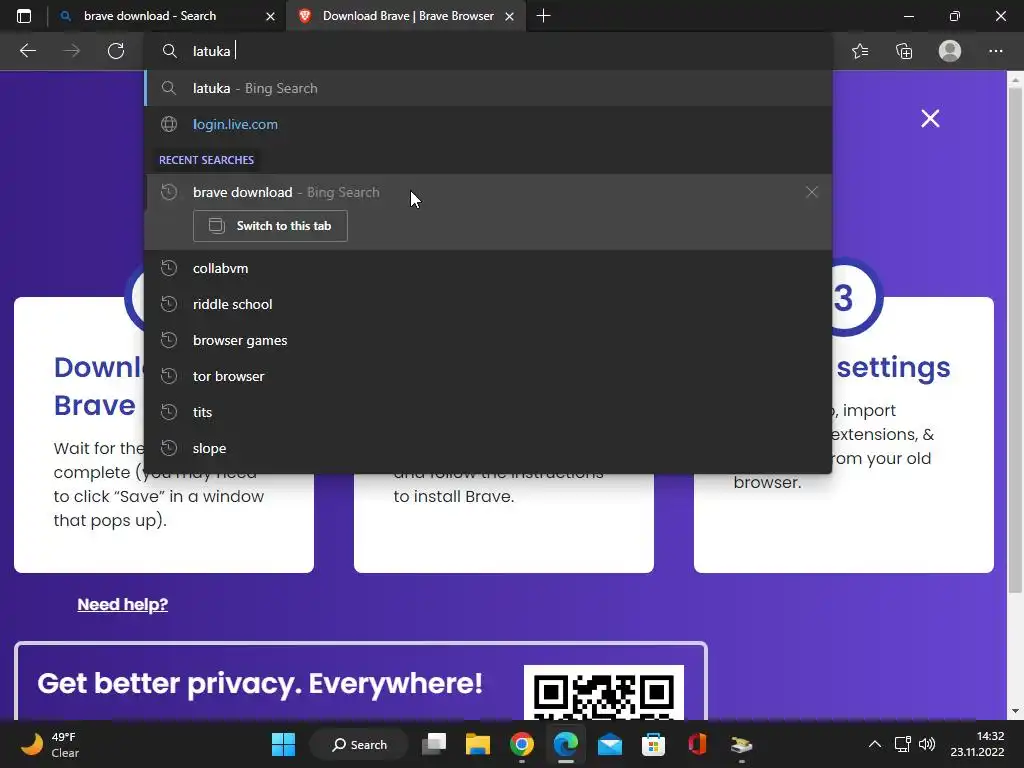This screenshot has height=768, width=1024.
Task: Open the vertical tabs actions menu icon
Action: point(24,16)
